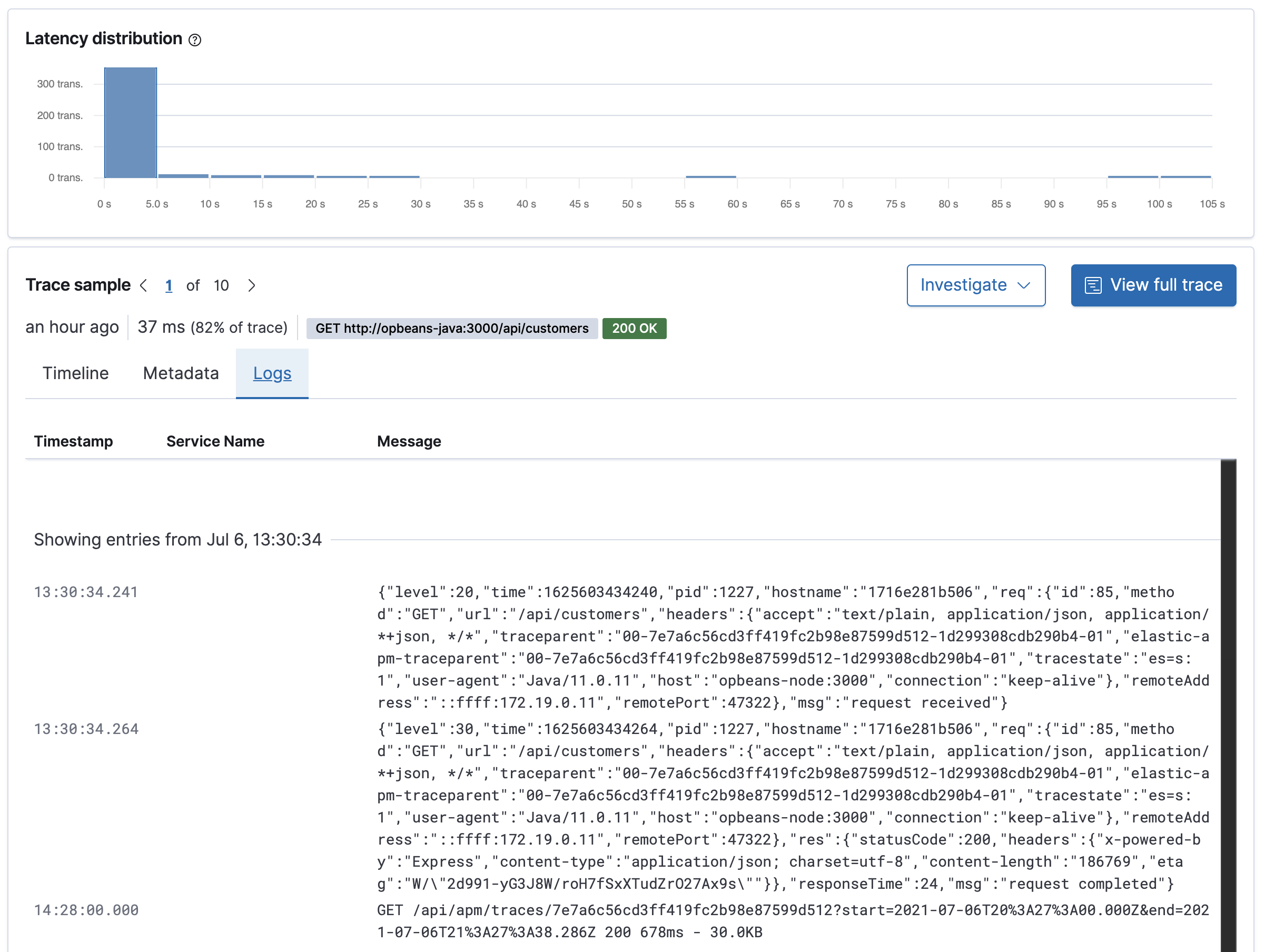Click the View full trace button
Viewport: 1265px width, 952px height.
click(1153, 285)
